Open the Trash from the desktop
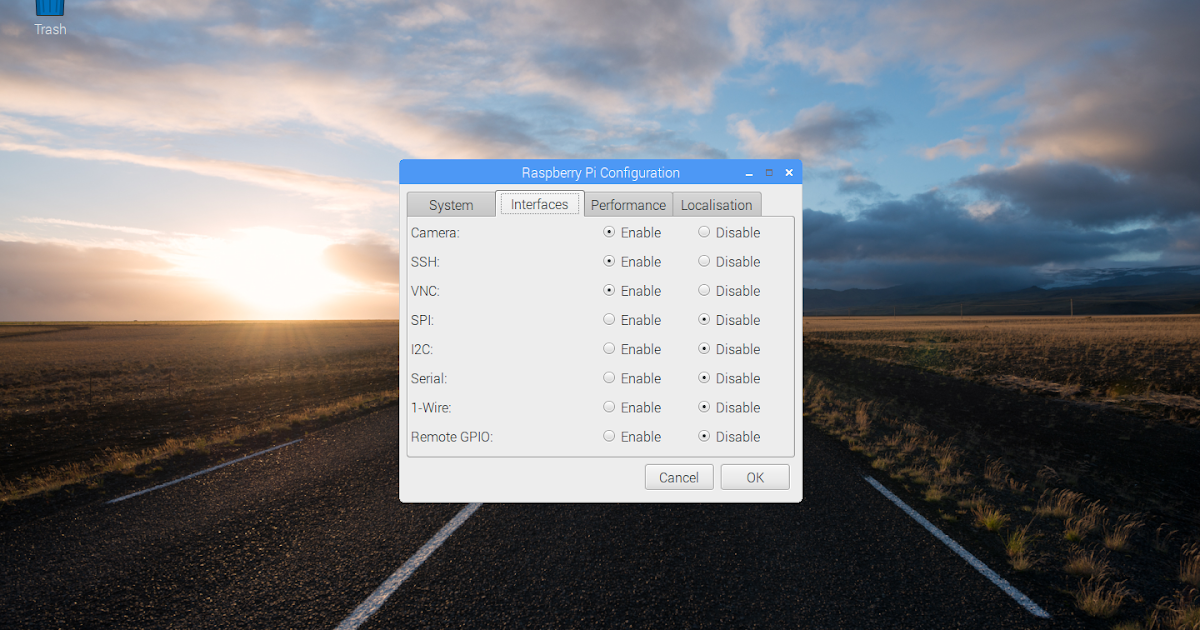 pos(49,14)
